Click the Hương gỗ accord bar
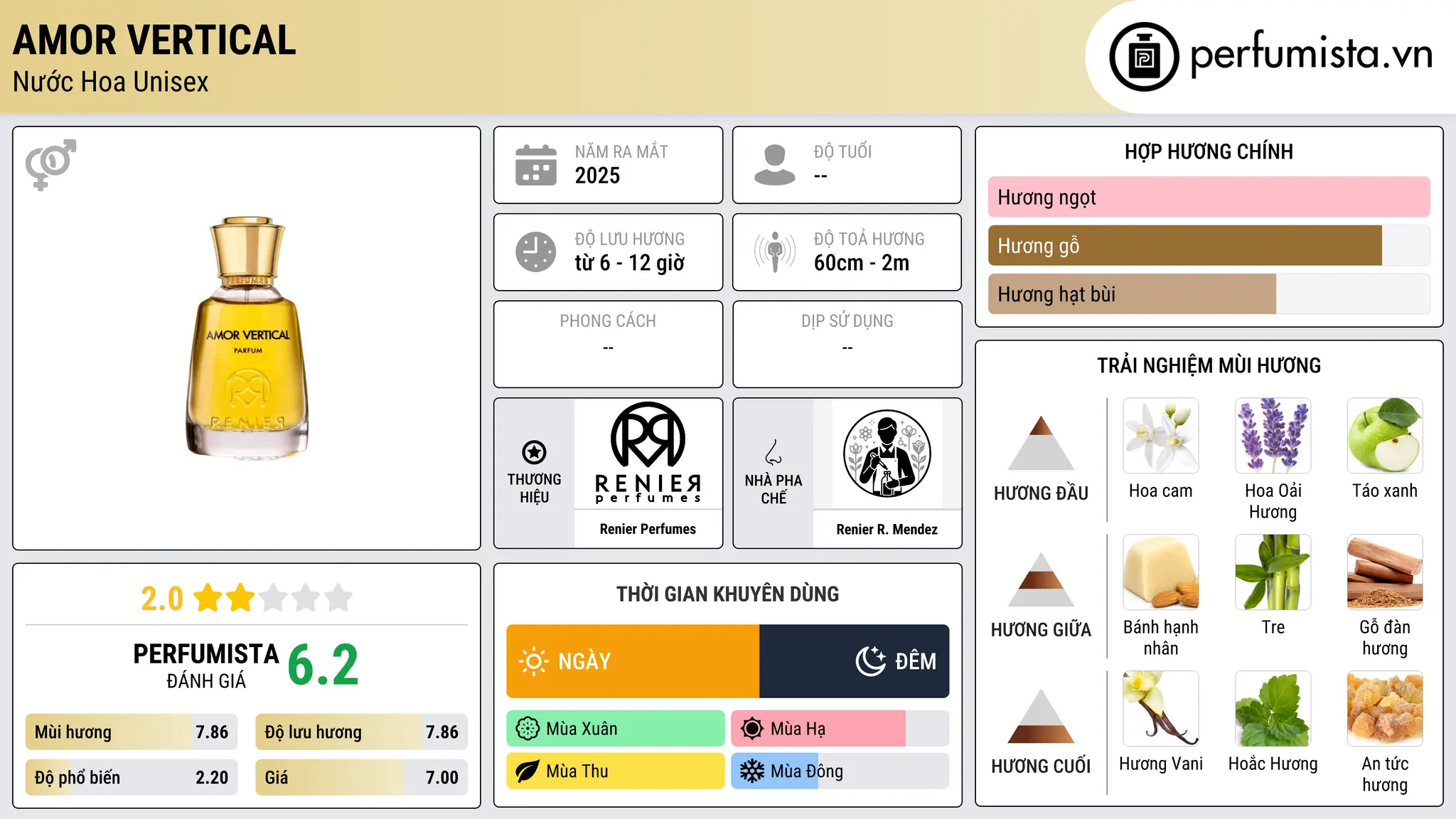Viewport: 1456px width, 819px height. pos(1209,245)
